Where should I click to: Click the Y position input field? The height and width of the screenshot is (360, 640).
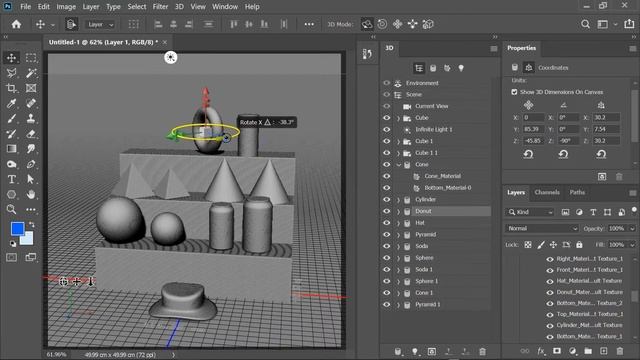click(533, 129)
